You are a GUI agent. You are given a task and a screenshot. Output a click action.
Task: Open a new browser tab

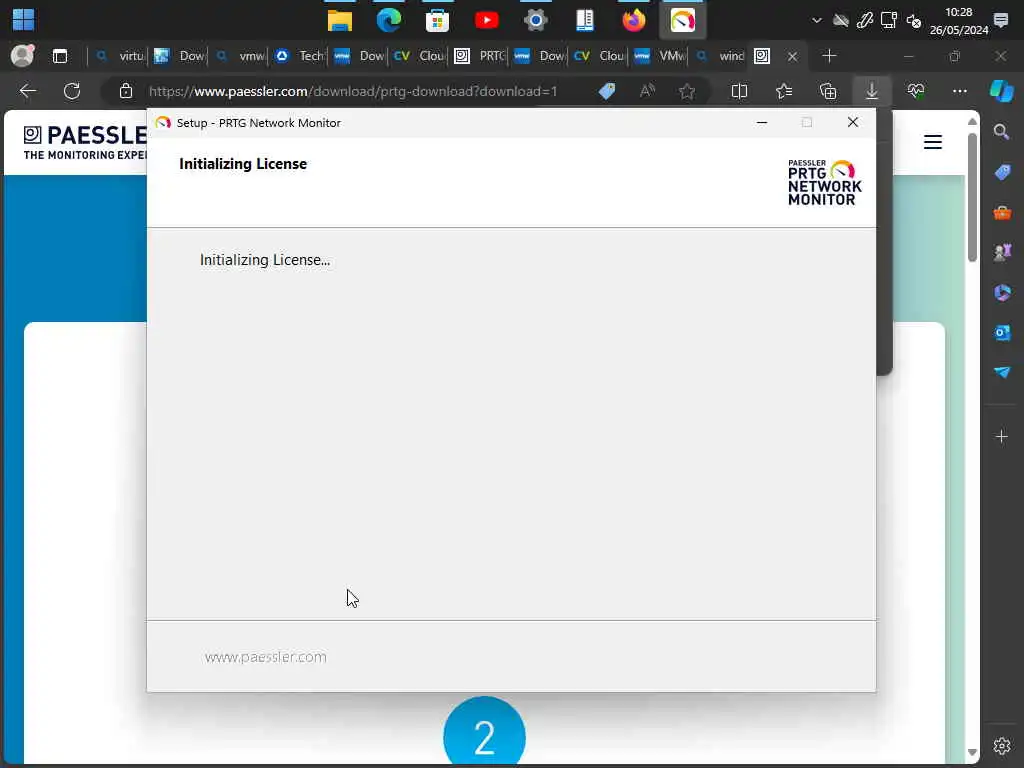click(829, 56)
